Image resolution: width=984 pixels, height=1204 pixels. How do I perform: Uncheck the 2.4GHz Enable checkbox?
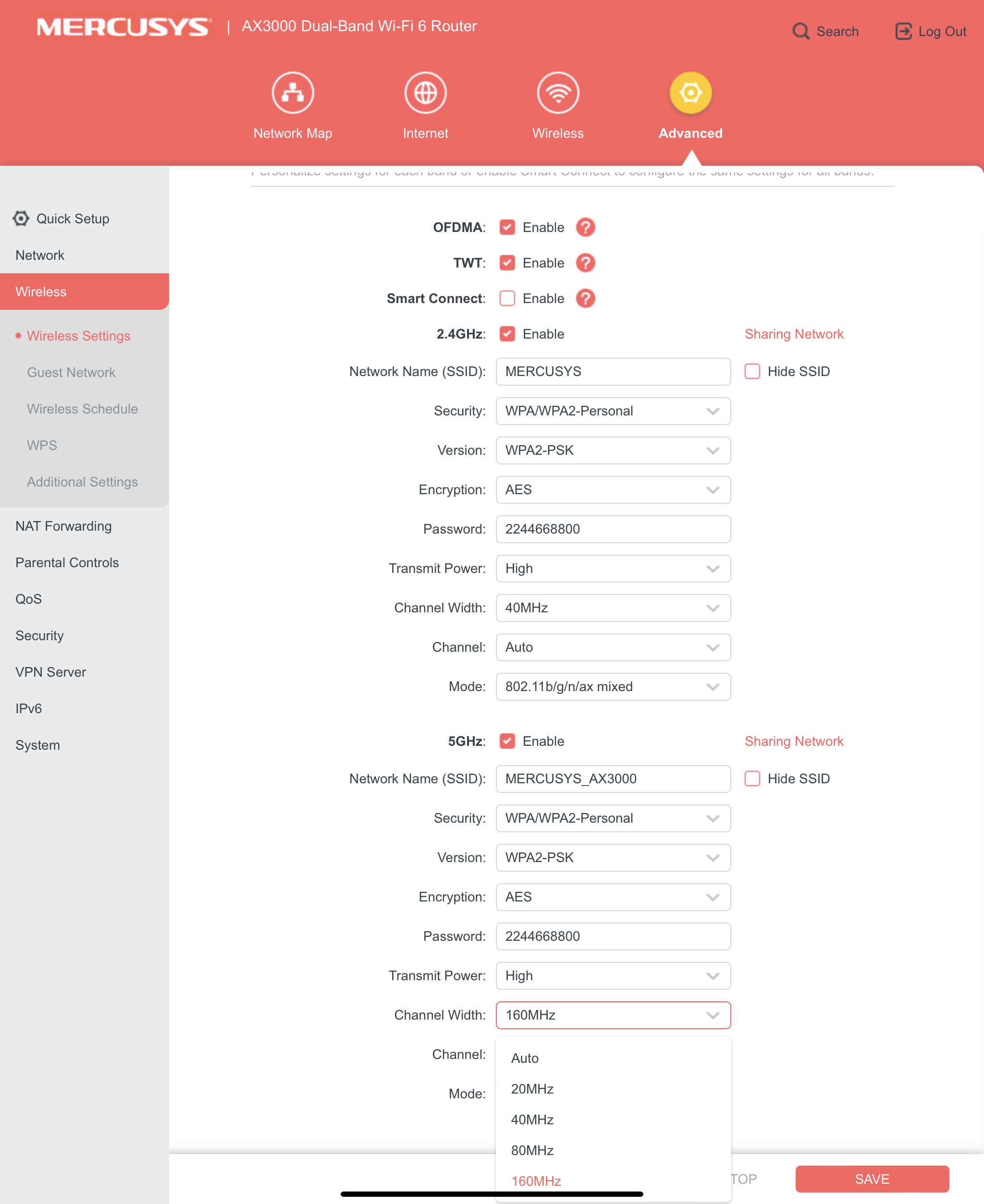pyautogui.click(x=507, y=334)
